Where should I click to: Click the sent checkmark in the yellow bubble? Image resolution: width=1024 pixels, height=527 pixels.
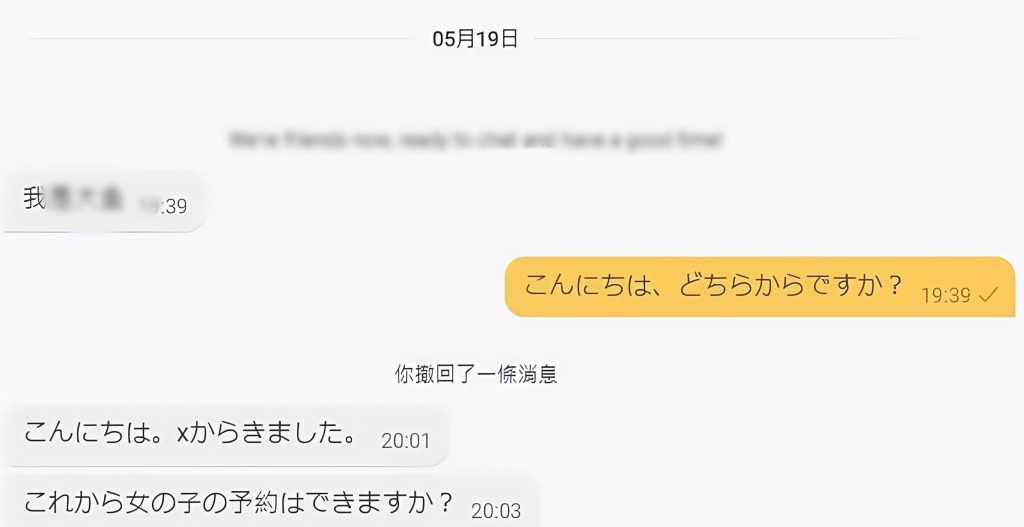(988, 295)
